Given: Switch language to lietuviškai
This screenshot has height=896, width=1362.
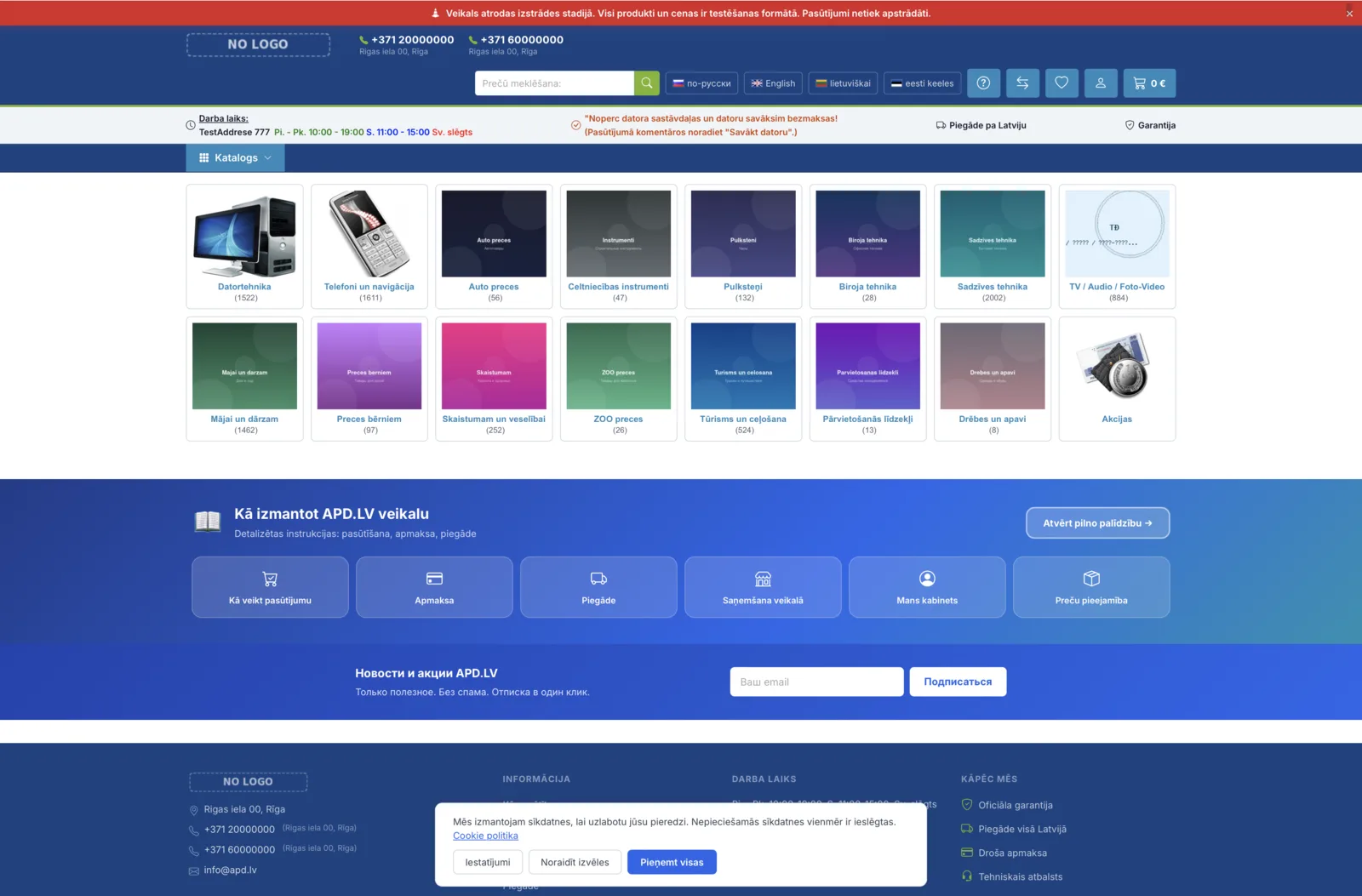Looking at the screenshot, I should (x=843, y=83).
